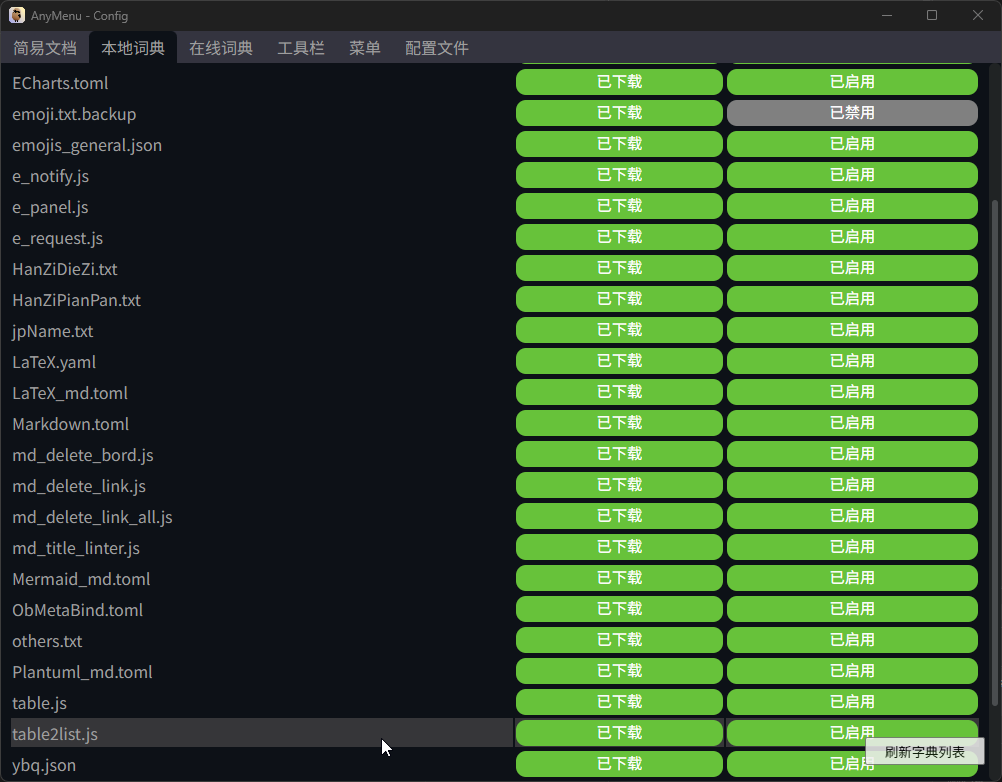Select the highlighted table2list.js row
Viewport: 1002px width, 782px height.
pyautogui.click(x=262, y=733)
